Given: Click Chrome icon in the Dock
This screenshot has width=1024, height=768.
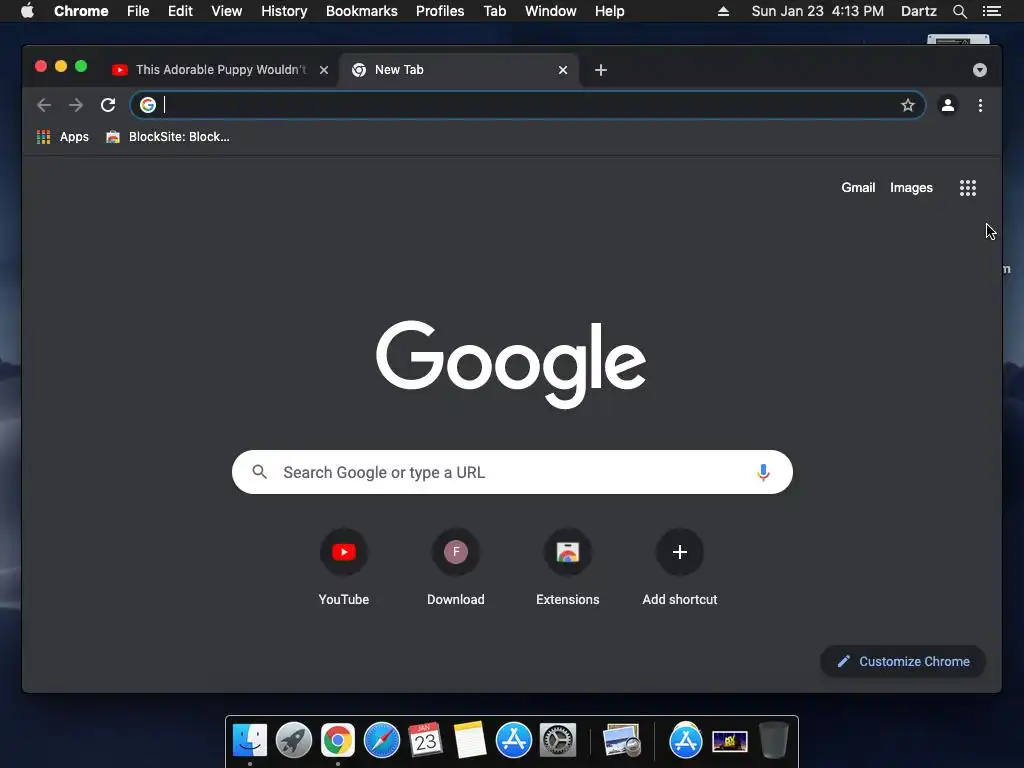Looking at the screenshot, I should tap(338, 741).
